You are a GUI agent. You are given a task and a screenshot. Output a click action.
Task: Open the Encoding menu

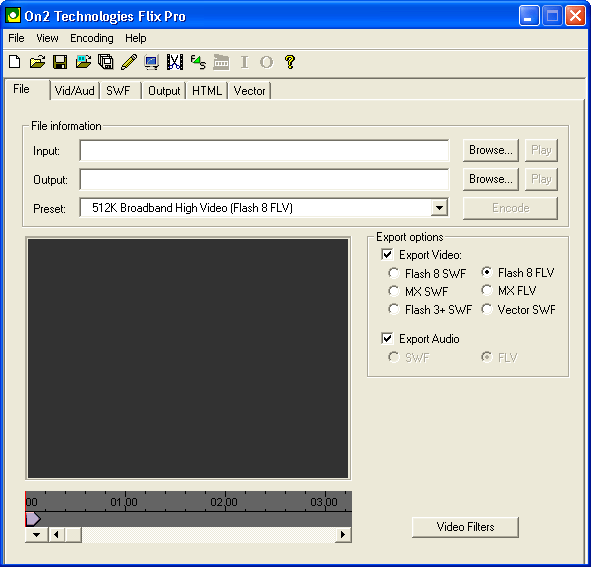pyautogui.click(x=92, y=38)
